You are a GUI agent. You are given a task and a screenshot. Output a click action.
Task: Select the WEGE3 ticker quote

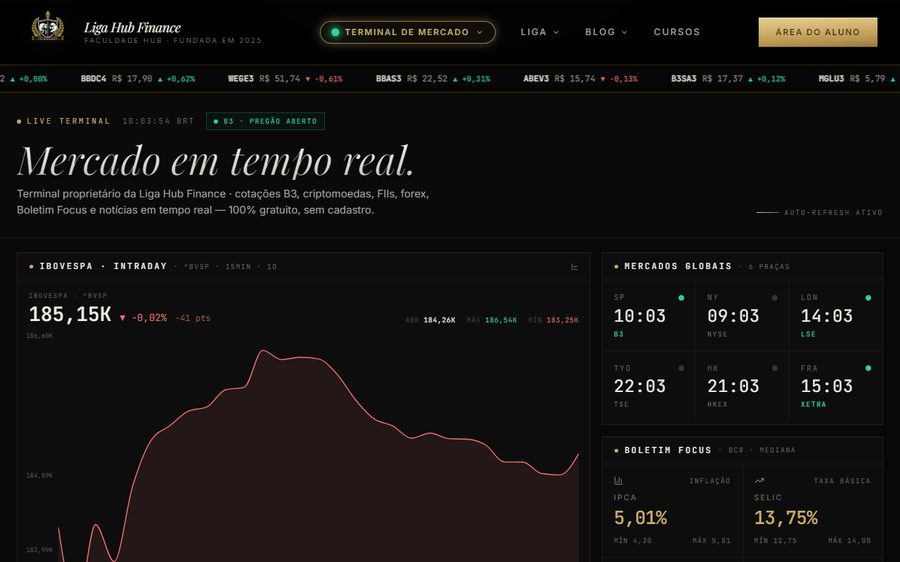click(x=285, y=79)
